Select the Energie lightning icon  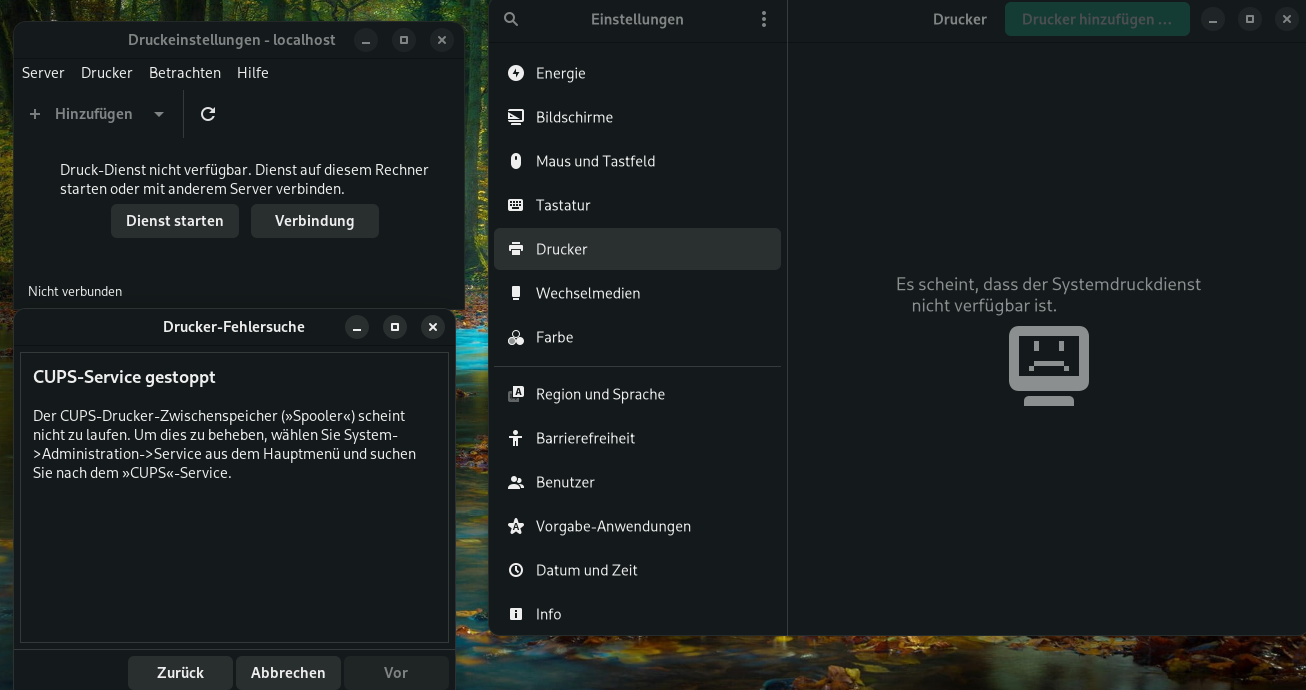point(516,73)
